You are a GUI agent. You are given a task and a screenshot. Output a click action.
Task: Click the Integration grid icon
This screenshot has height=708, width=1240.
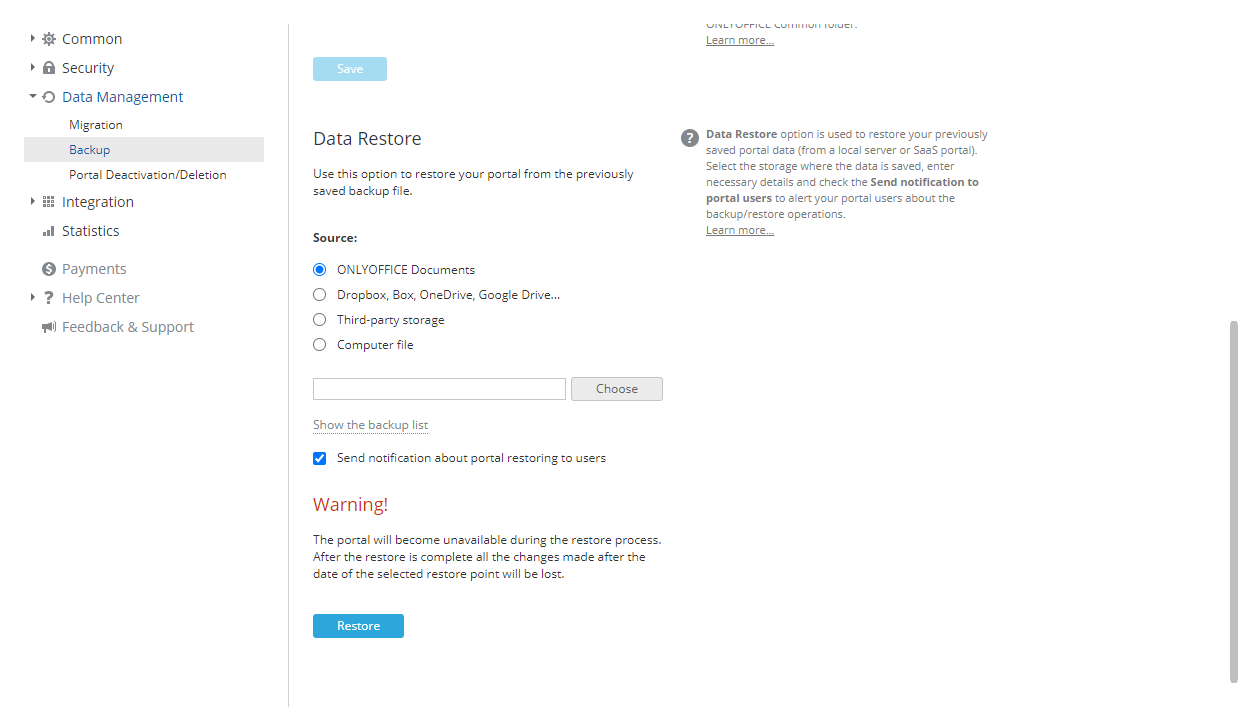coord(47,201)
